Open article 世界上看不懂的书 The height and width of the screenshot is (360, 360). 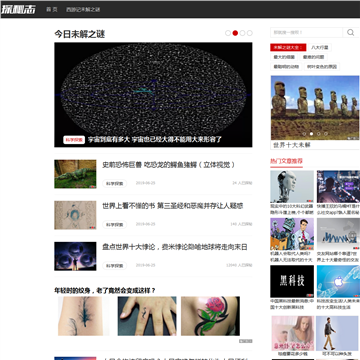[x=173, y=206]
